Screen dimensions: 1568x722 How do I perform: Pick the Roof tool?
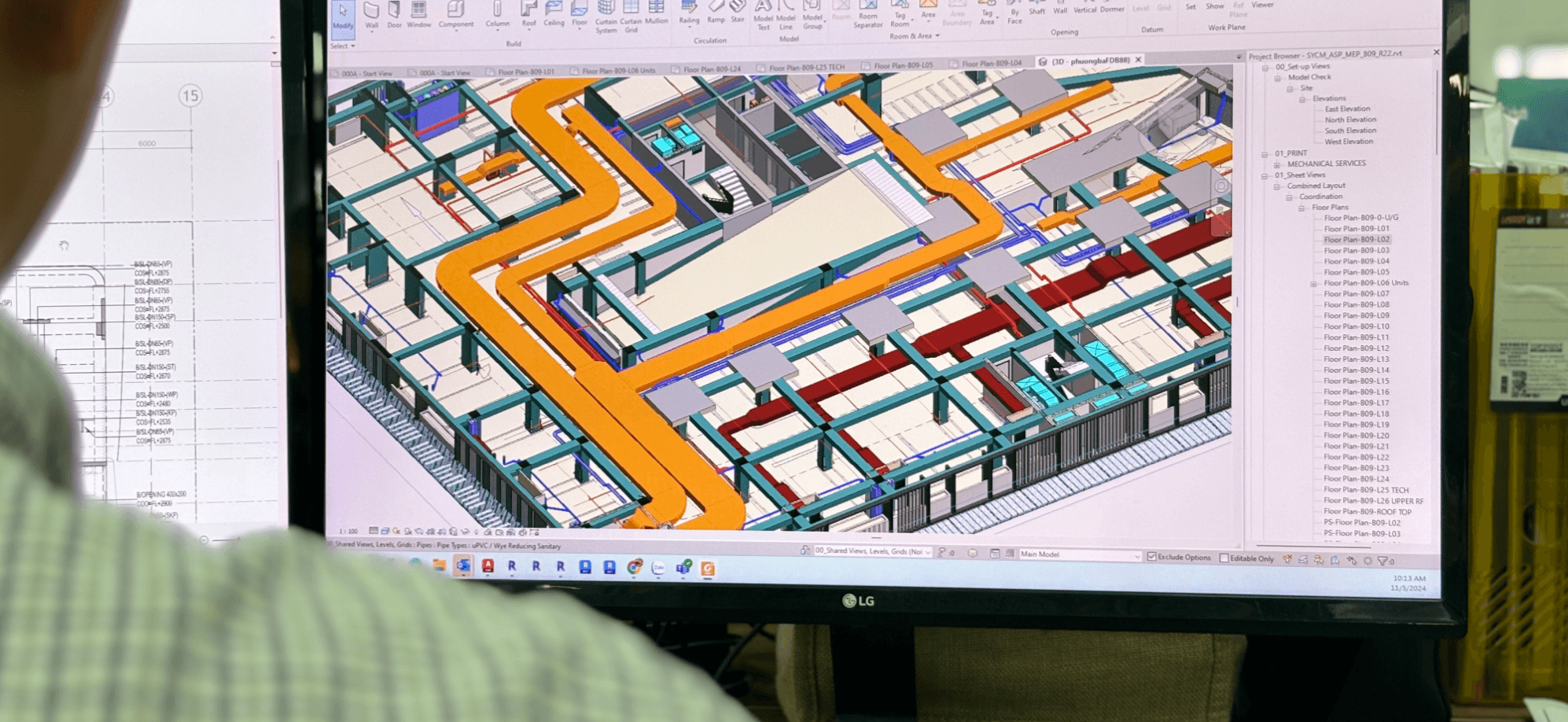click(529, 16)
